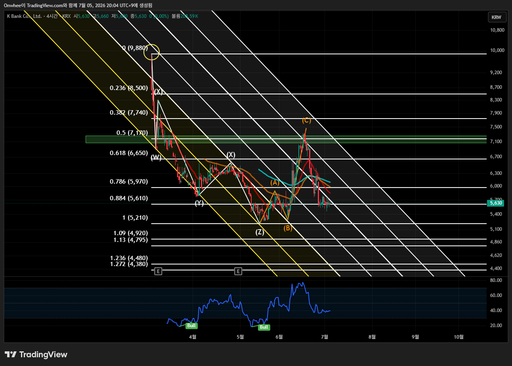Click the 5월 time axis label
Viewport: 512px width, 366px height.
coord(240,337)
